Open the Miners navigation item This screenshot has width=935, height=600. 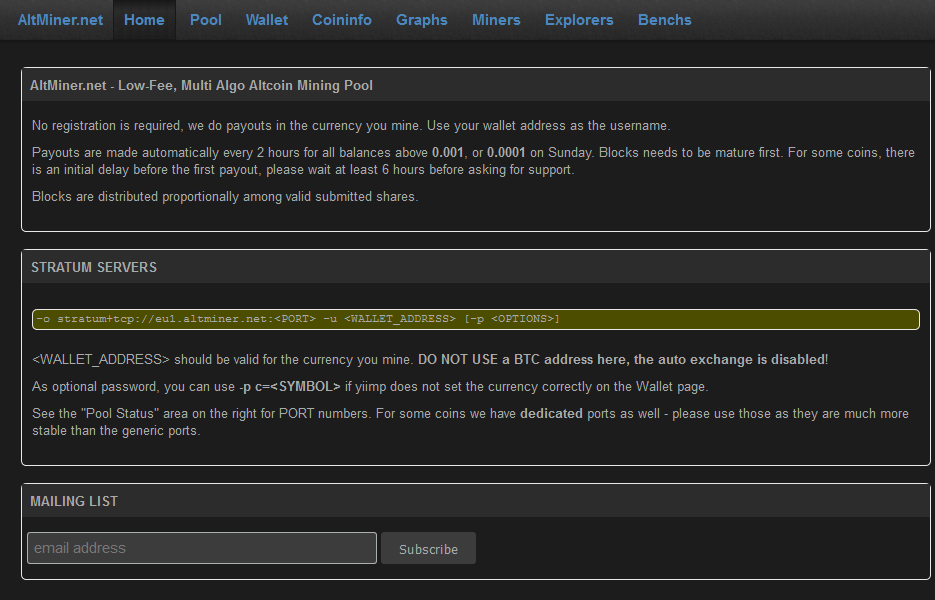[496, 20]
